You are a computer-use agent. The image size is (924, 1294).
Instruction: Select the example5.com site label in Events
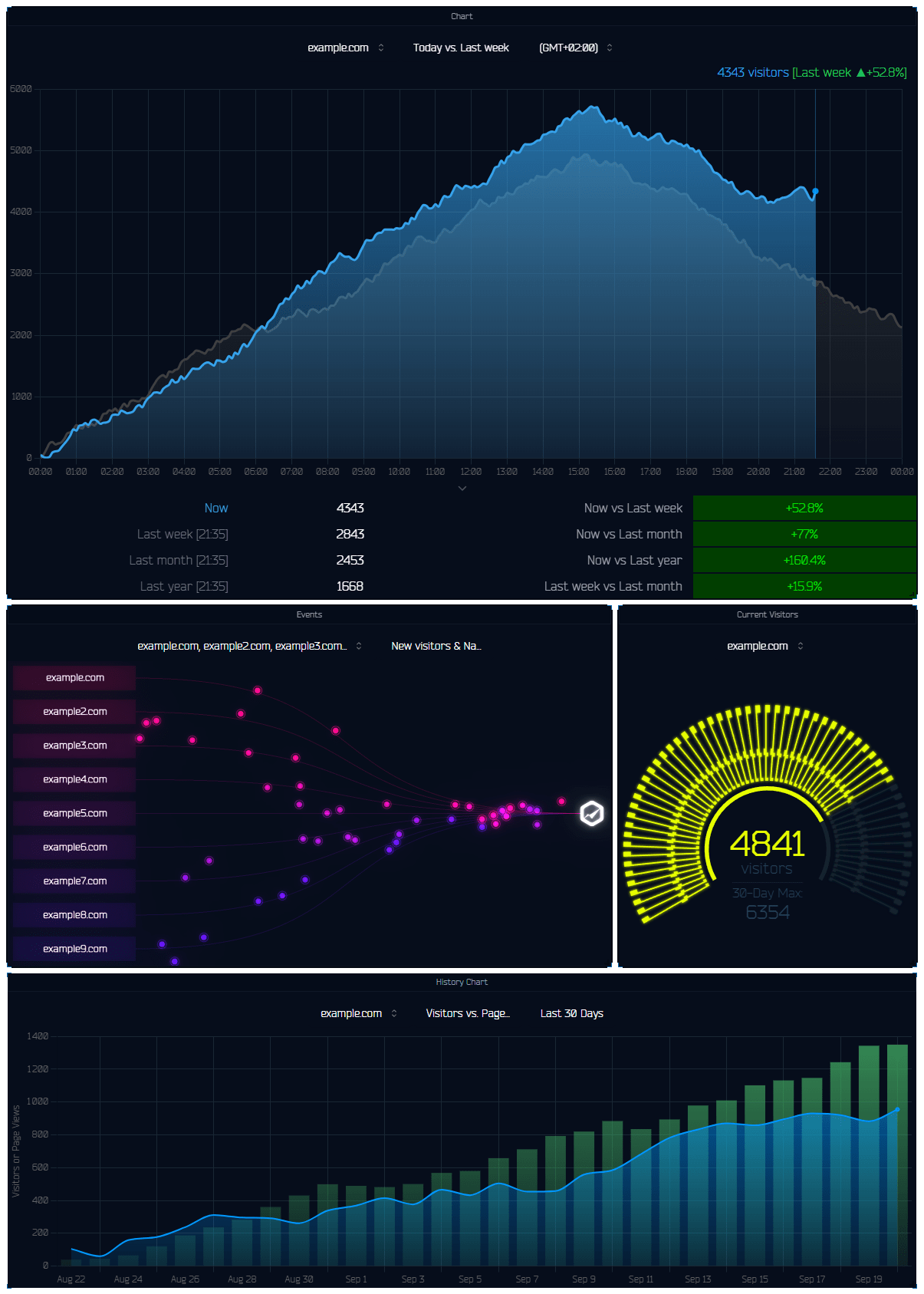pyautogui.click(x=74, y=813)
